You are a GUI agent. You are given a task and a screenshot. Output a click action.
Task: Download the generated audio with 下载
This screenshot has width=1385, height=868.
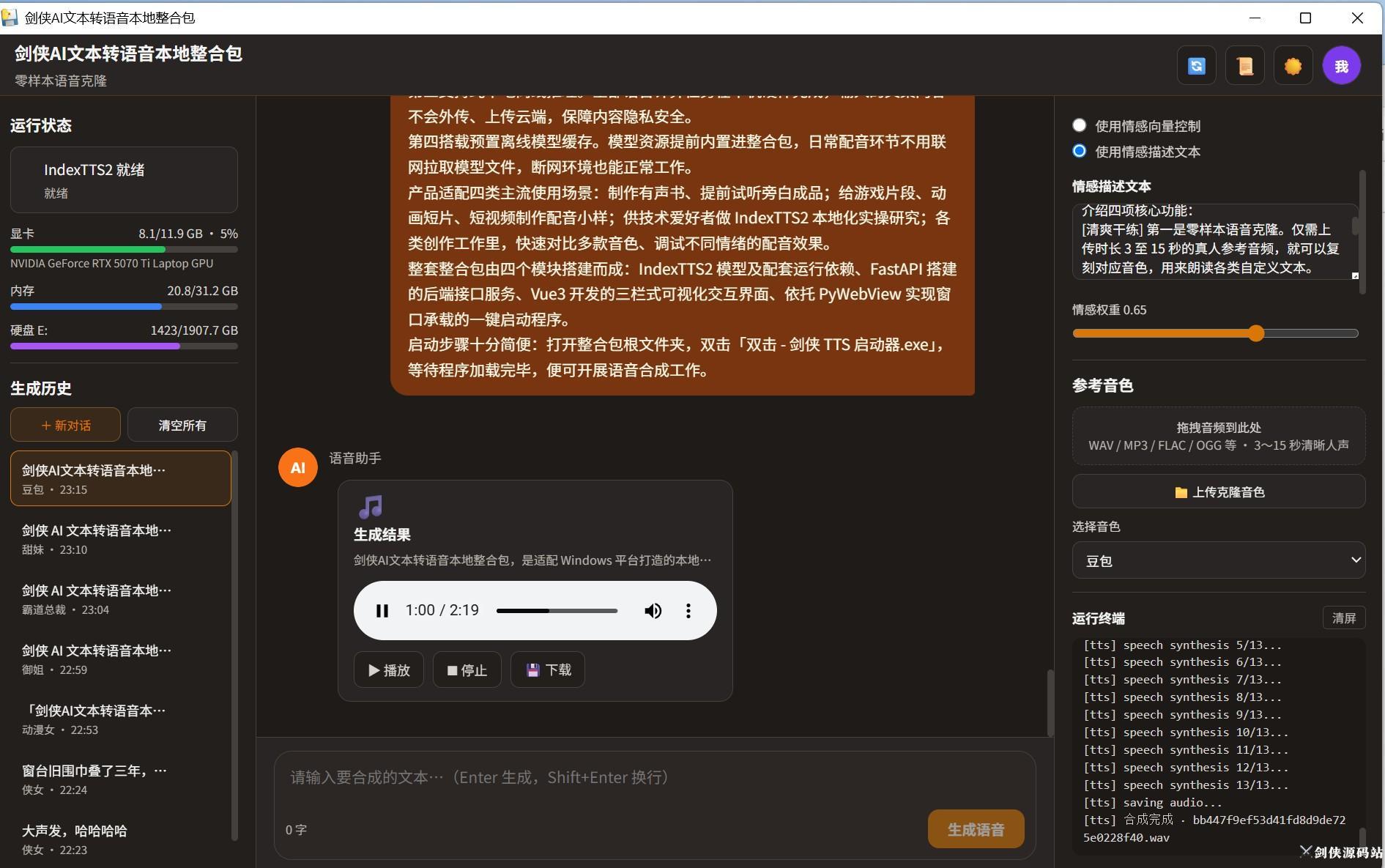coord(547,669)
